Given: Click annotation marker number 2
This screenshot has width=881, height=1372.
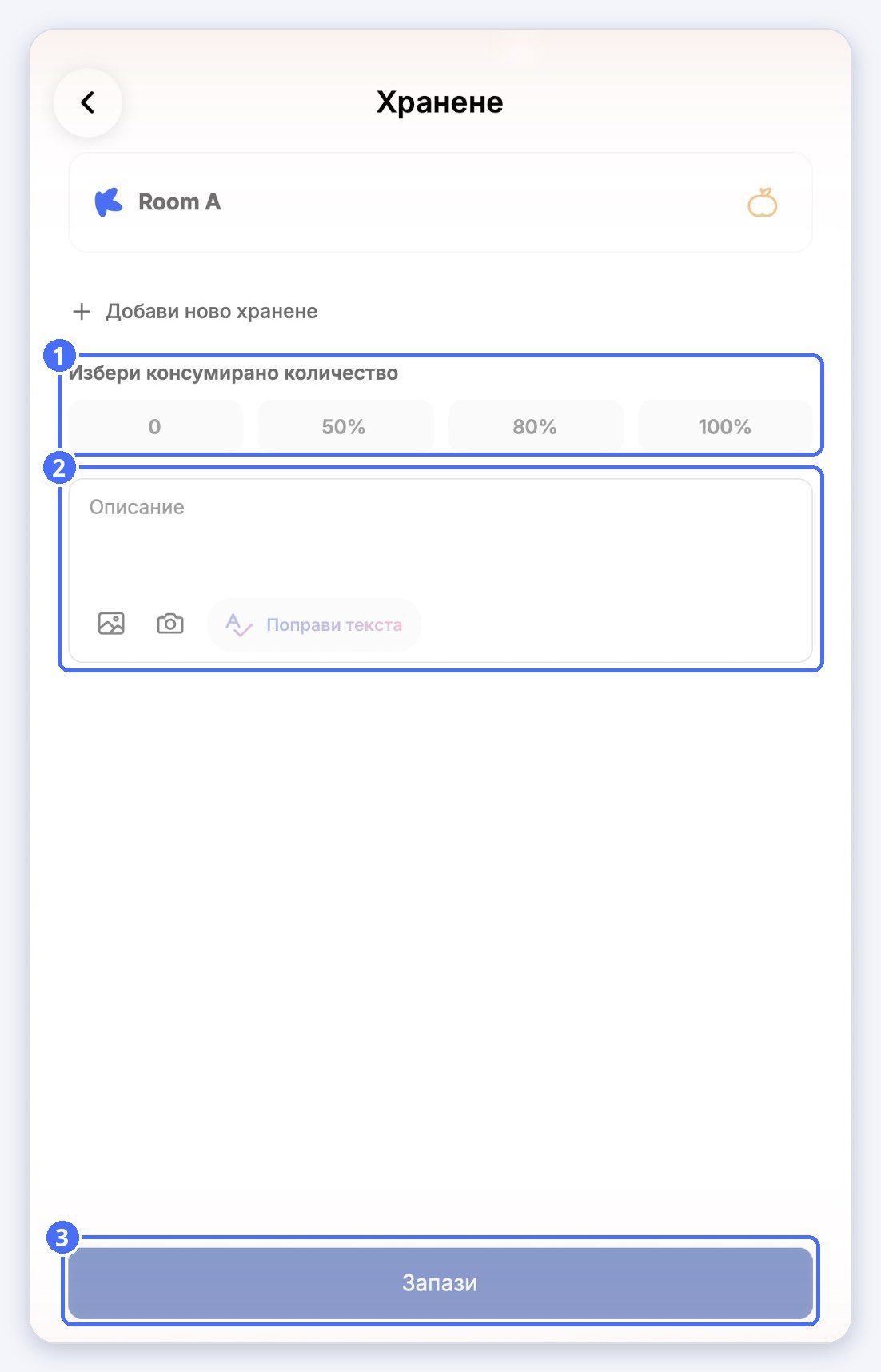Looking at the screenshot, I should pyautogui.click(x=59, y=467).
